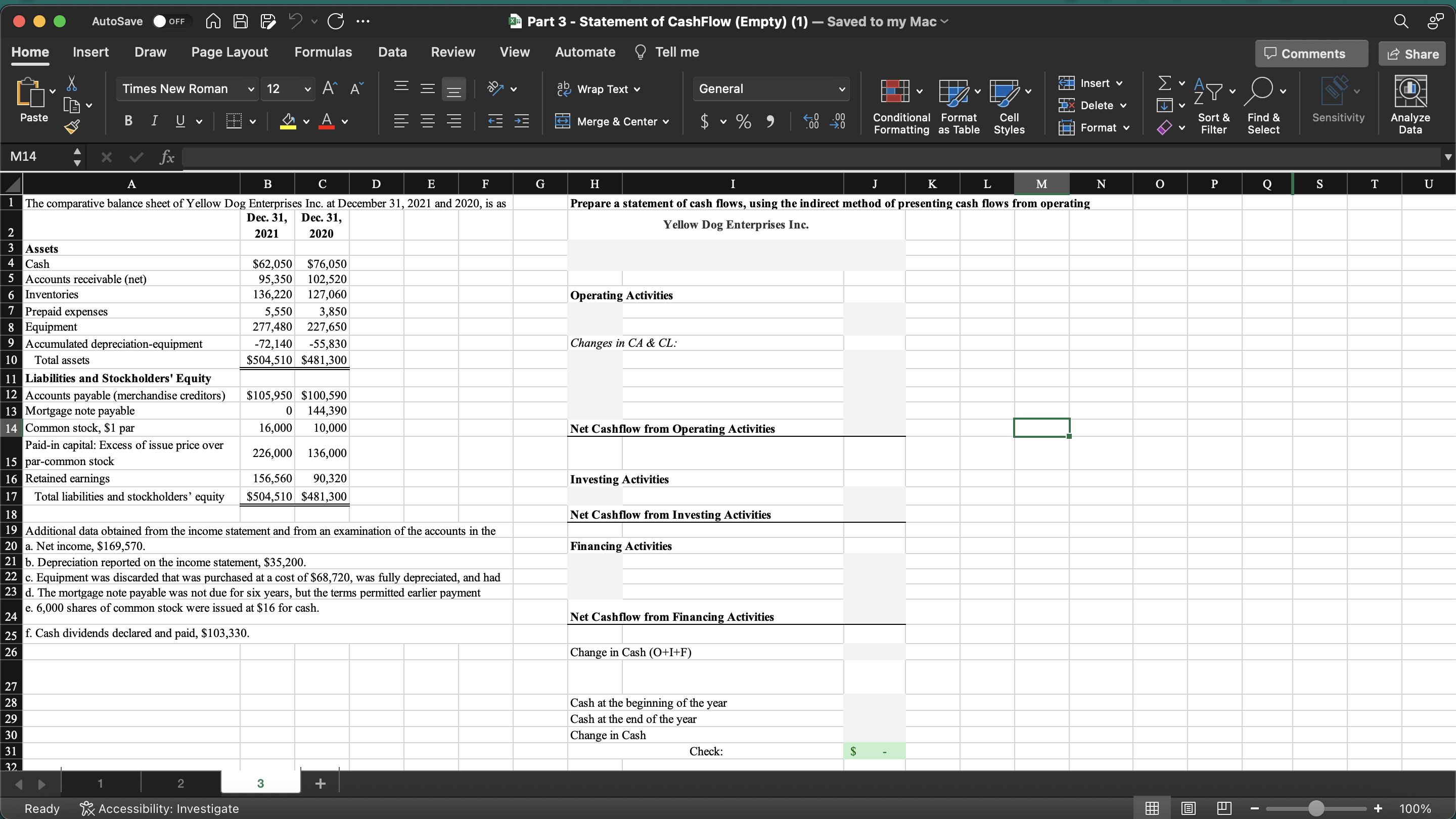The width and height of the screenshot is (1456, 819).
Task: Click the AutoSum sigma icon
Action: (1164, 83)
